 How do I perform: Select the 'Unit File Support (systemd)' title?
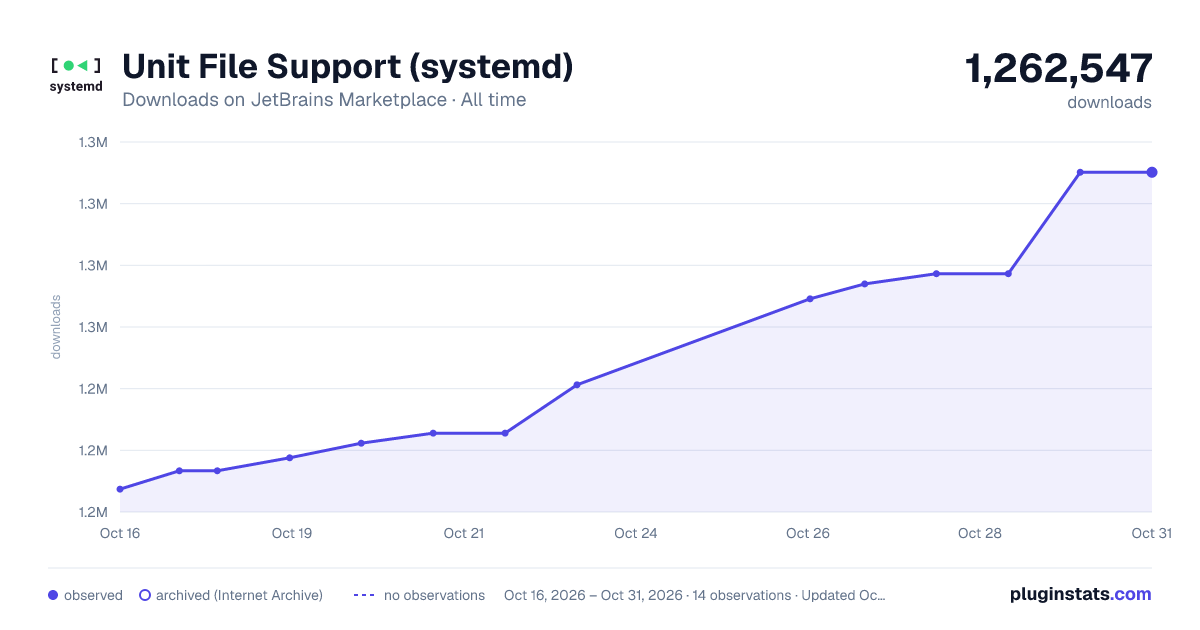point(348,67)
